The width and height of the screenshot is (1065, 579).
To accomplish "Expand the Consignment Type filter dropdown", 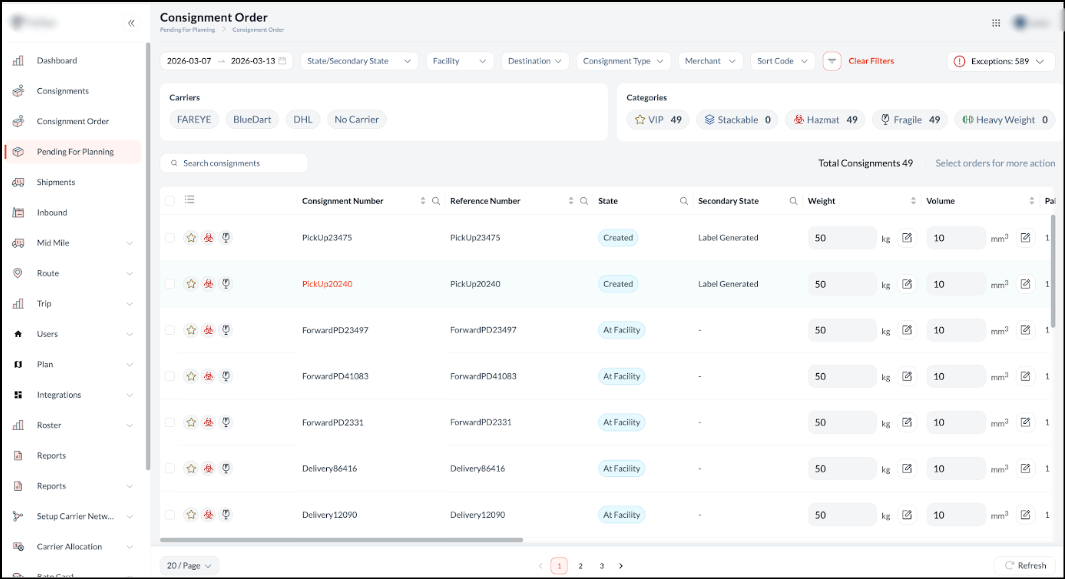I will (623, 61).
